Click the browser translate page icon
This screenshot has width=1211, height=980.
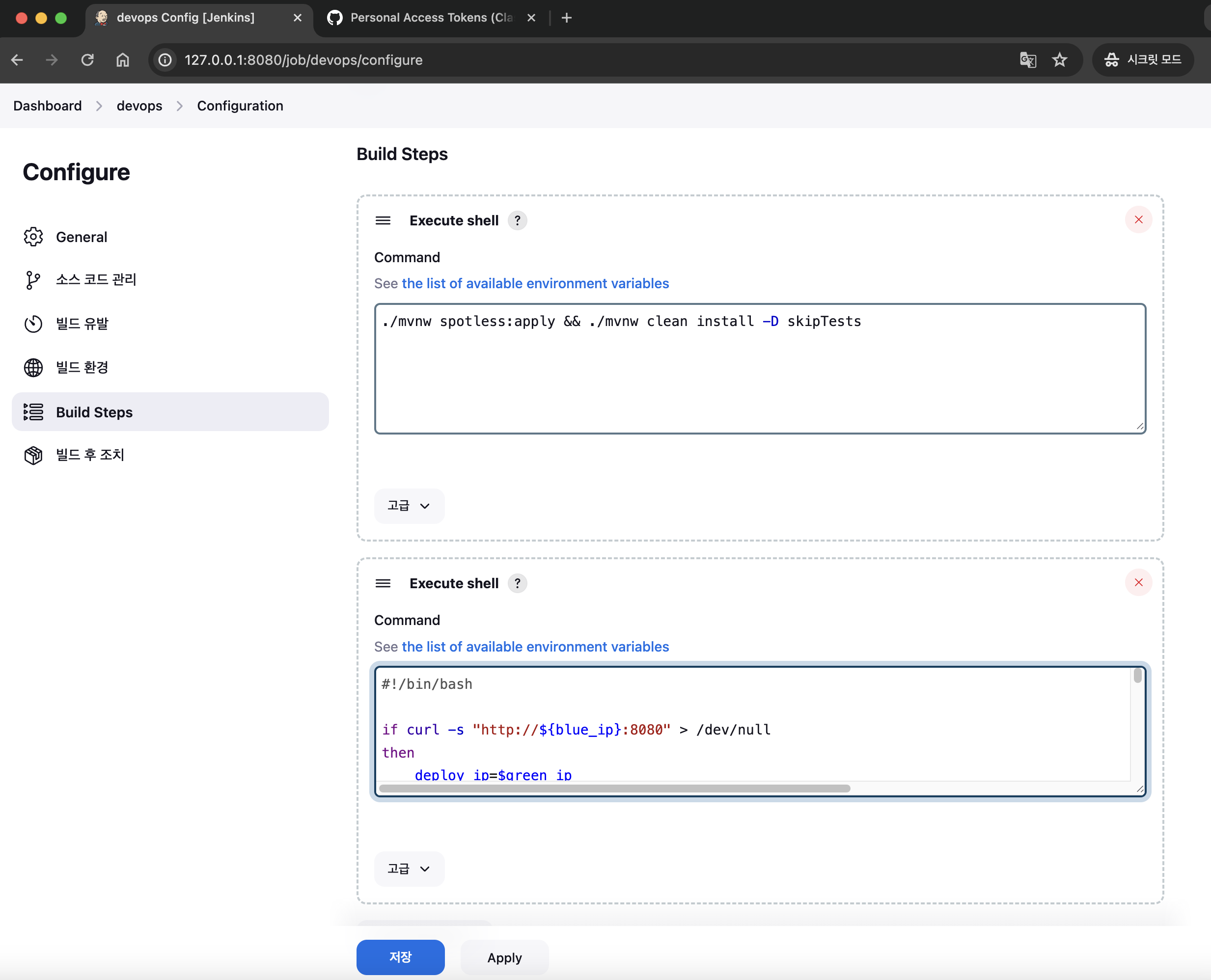coord(1027,60)
